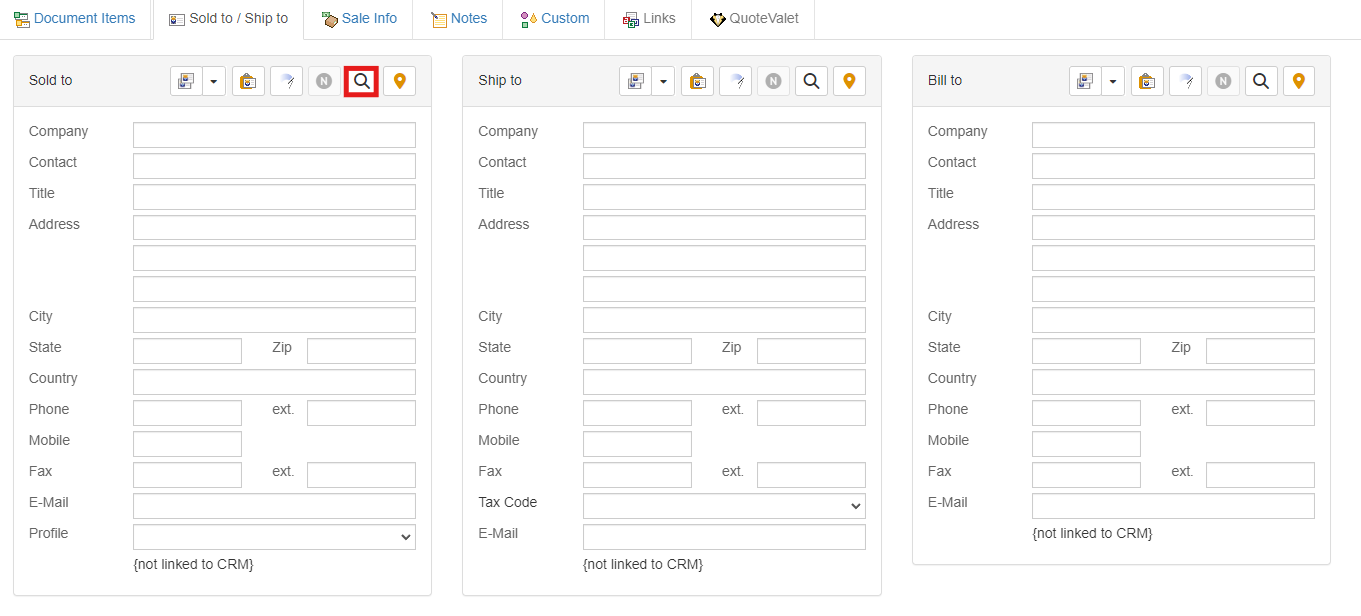
Task: Click the contact cards copy icon in Sold to
Action: point(186,81)
